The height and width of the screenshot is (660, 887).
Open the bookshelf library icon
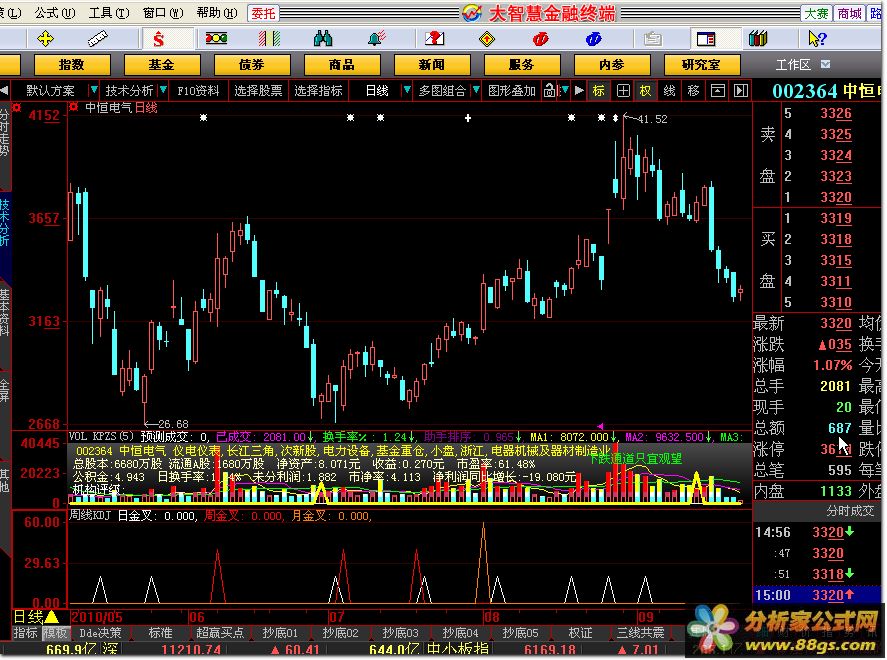(x=758, y=39)
